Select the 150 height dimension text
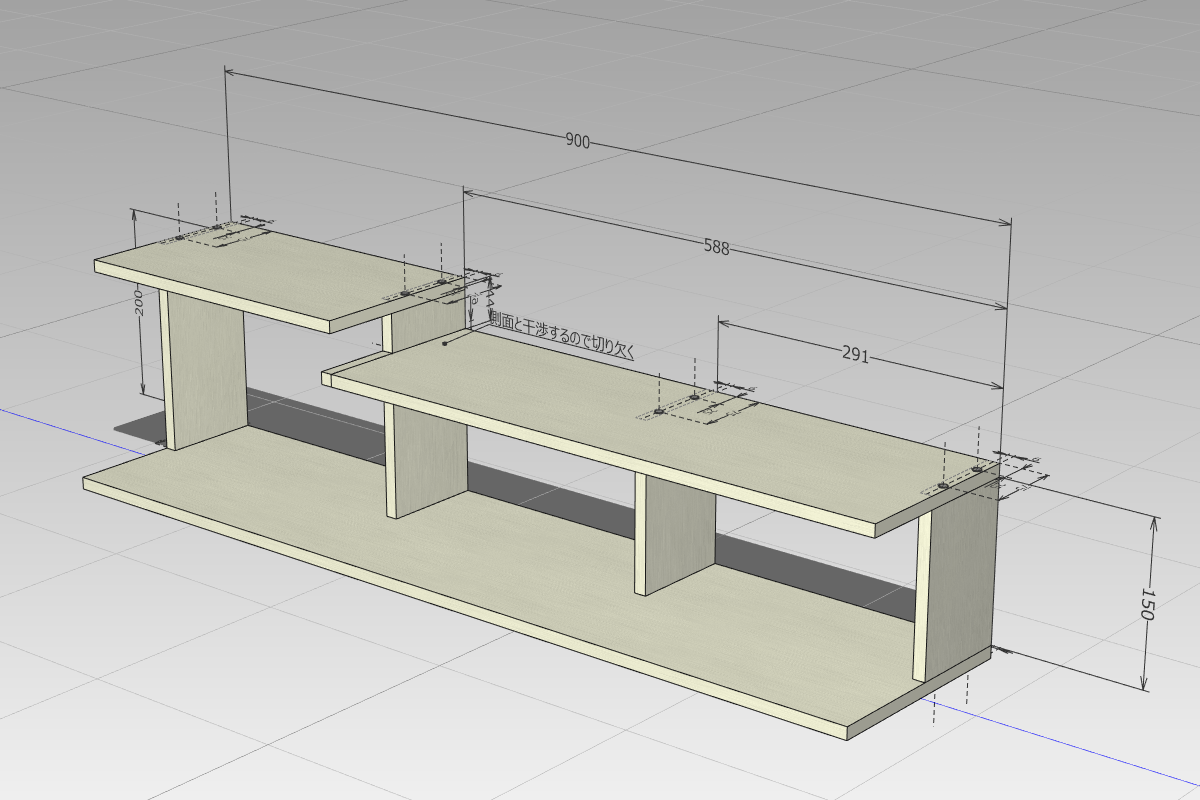Image resolution: width=1200 pixels, height=800 pixels. [x=1147, y=605]
